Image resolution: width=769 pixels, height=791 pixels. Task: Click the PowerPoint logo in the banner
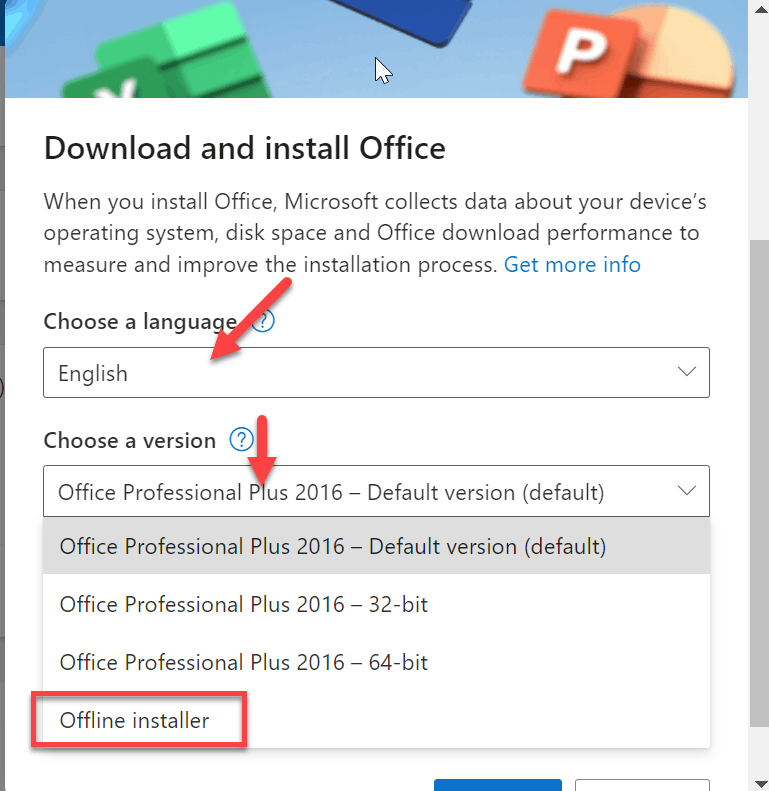628,51
